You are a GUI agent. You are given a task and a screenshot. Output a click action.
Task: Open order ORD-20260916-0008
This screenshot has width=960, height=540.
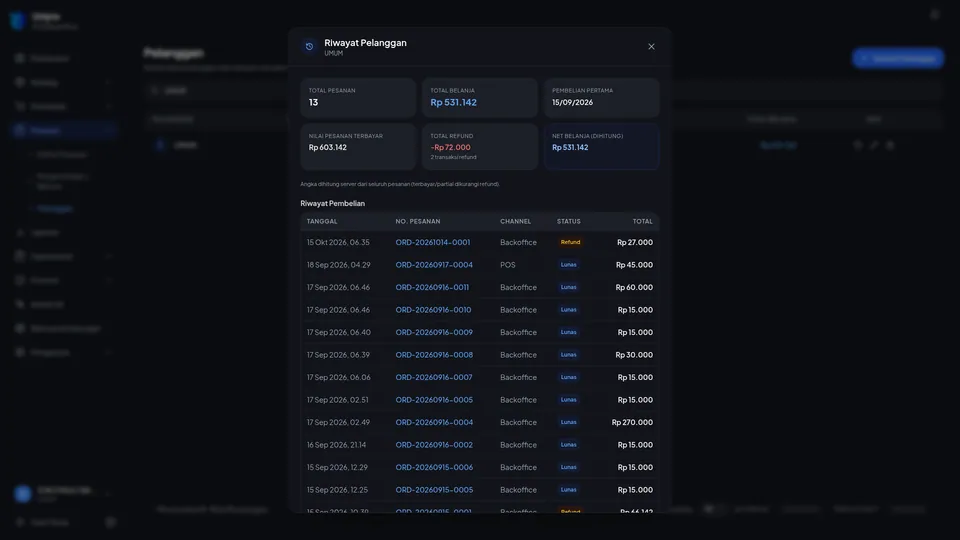pyautogui.click(x=434, y=355)
